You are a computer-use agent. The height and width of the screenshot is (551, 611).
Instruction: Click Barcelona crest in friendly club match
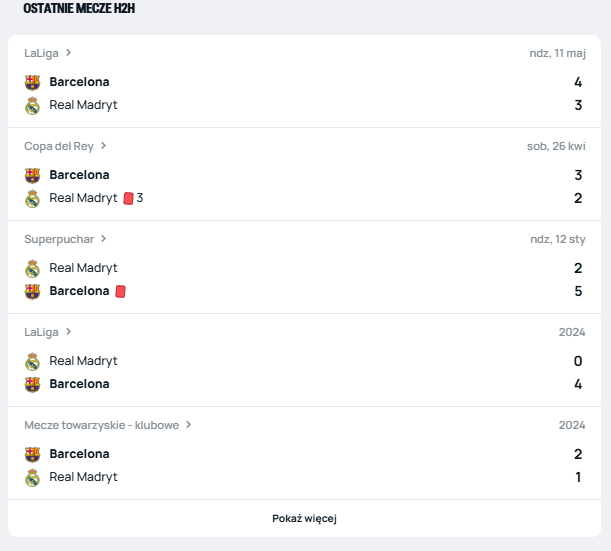(x=32, y=454)
